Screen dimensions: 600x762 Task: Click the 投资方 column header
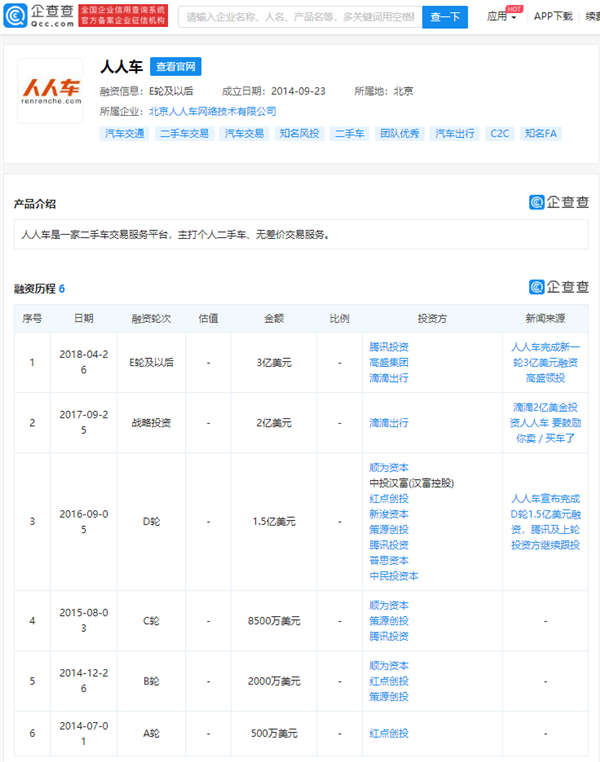coord(432,319)
